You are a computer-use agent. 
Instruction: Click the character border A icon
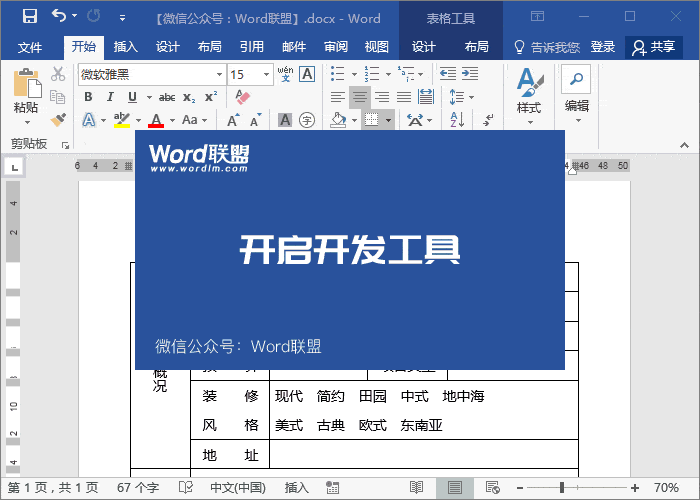click(307, 74)
